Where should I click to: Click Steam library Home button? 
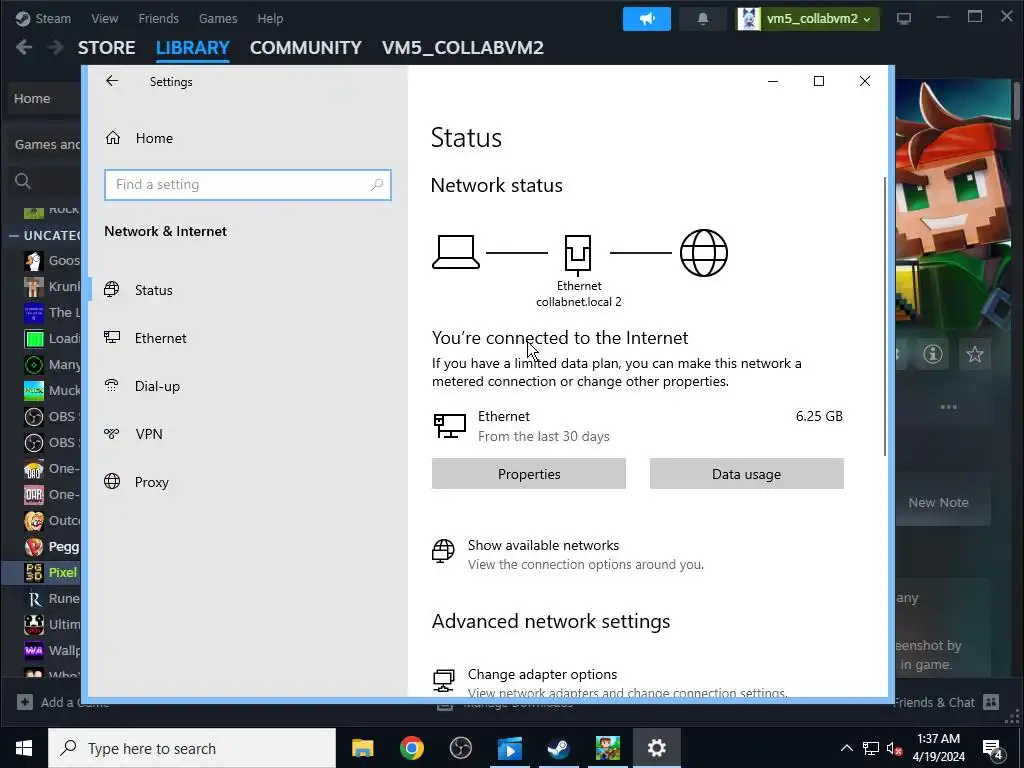point(42,99)
